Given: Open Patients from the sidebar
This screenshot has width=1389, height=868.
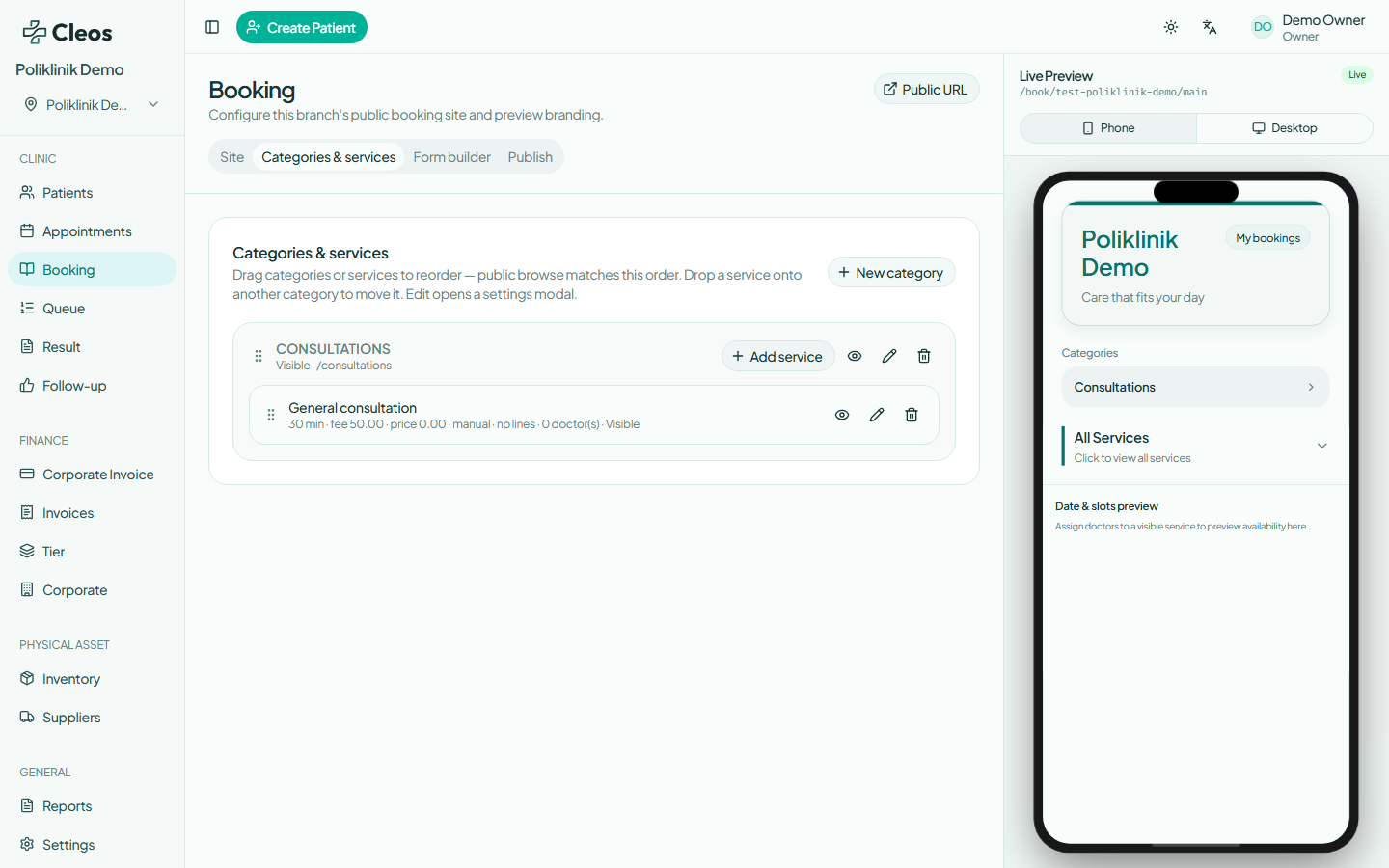Looking at the screenshot, I should tap(93, 193).
